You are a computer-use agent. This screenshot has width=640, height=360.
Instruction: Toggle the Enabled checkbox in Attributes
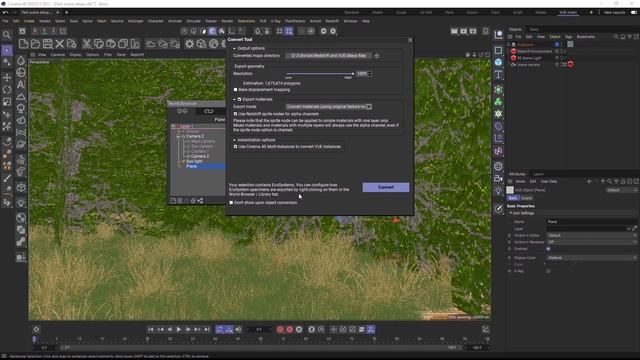point(548,249)
